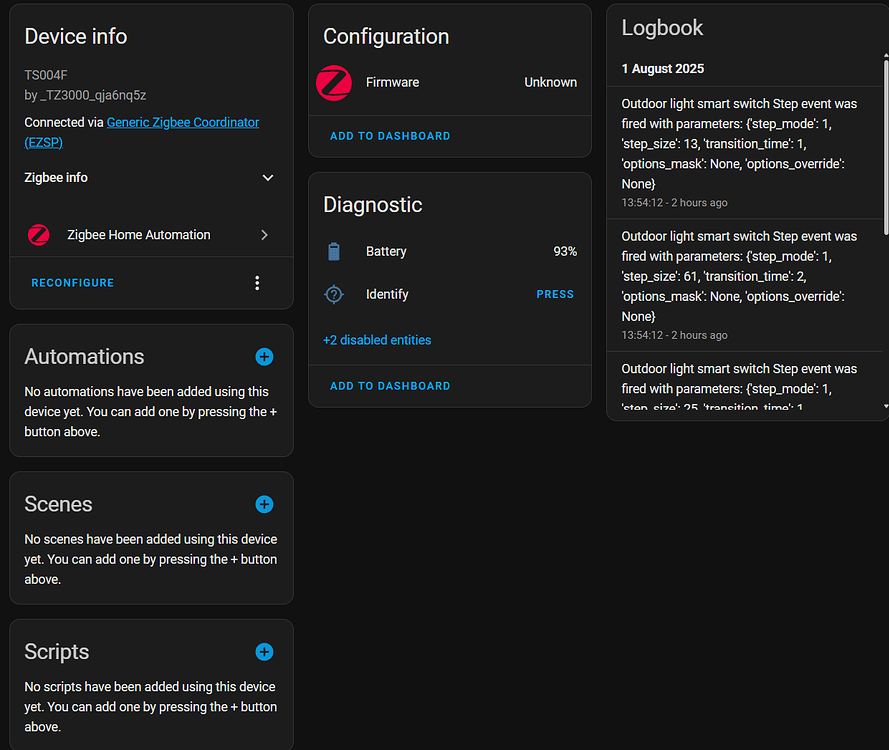
Task: Expand the Zigbee Home Automation integration entry
Action: coord(266,235)
